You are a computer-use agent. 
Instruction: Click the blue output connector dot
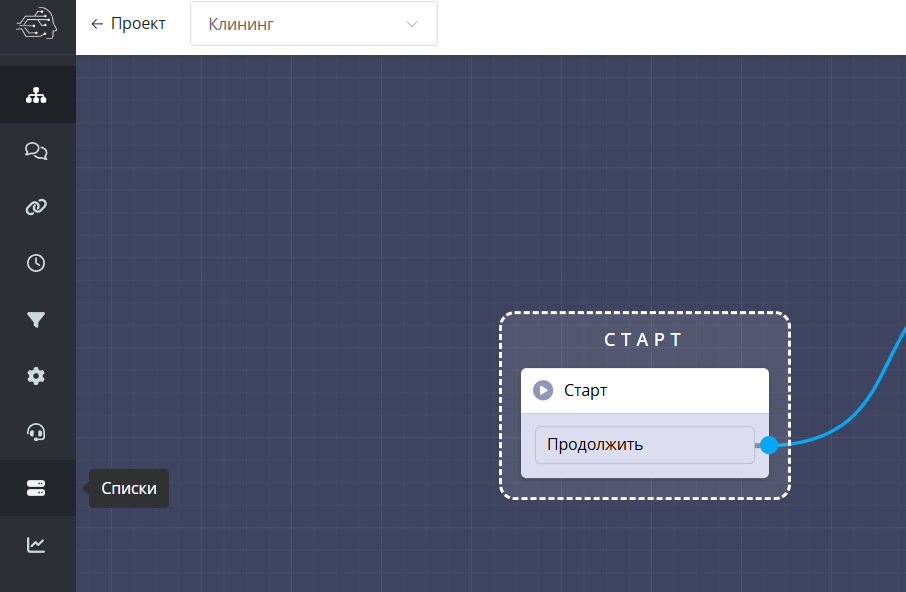coord(768,445)
